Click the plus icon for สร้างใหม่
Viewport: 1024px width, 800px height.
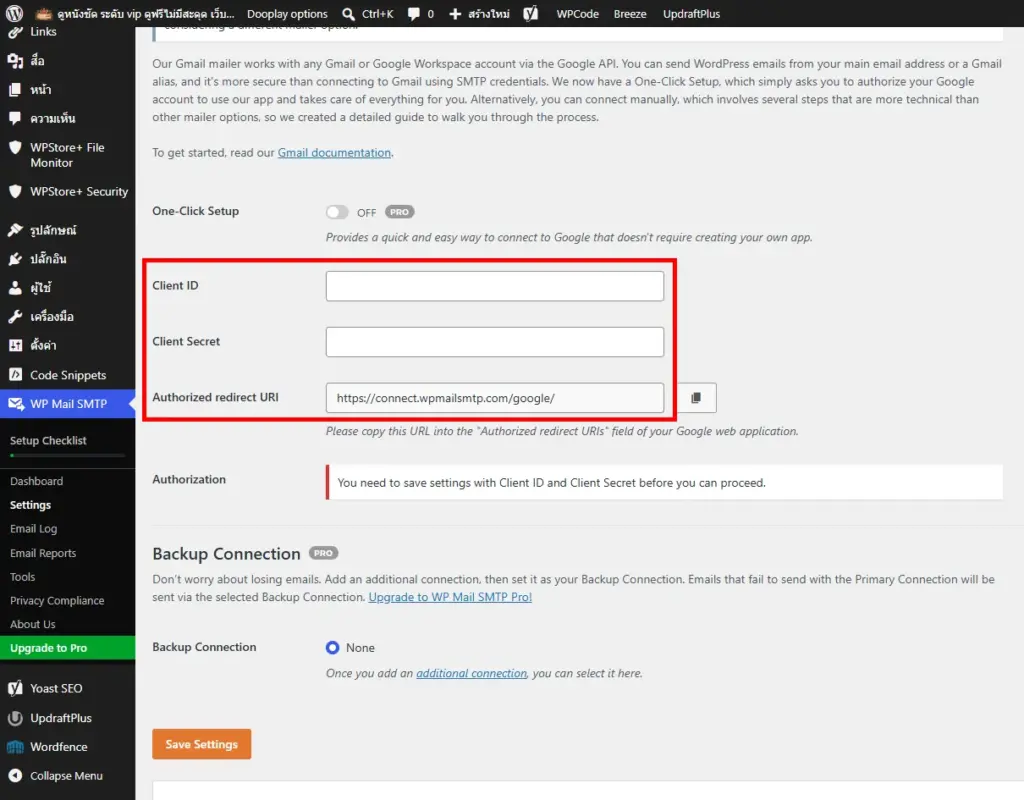point(455,14)
